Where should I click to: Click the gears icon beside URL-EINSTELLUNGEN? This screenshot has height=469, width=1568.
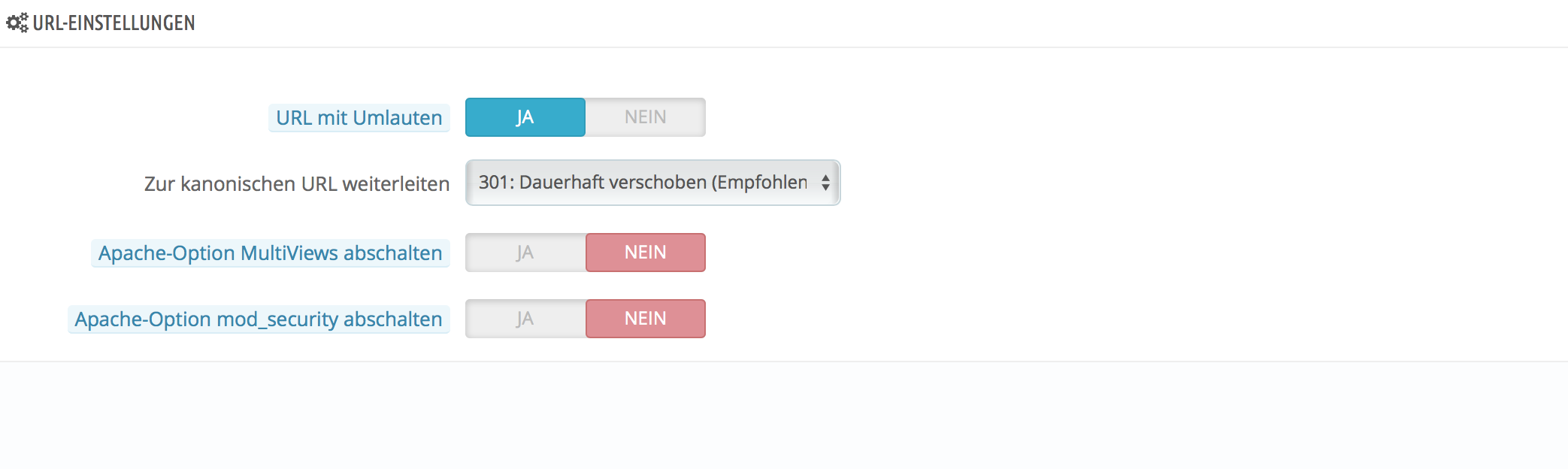coord(17,23)
